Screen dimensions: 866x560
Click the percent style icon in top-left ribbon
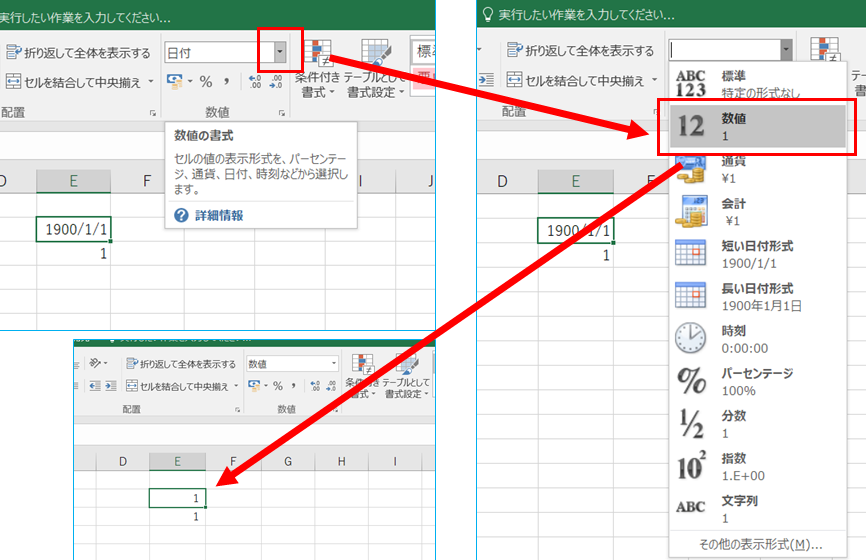[x=206, y=81]
